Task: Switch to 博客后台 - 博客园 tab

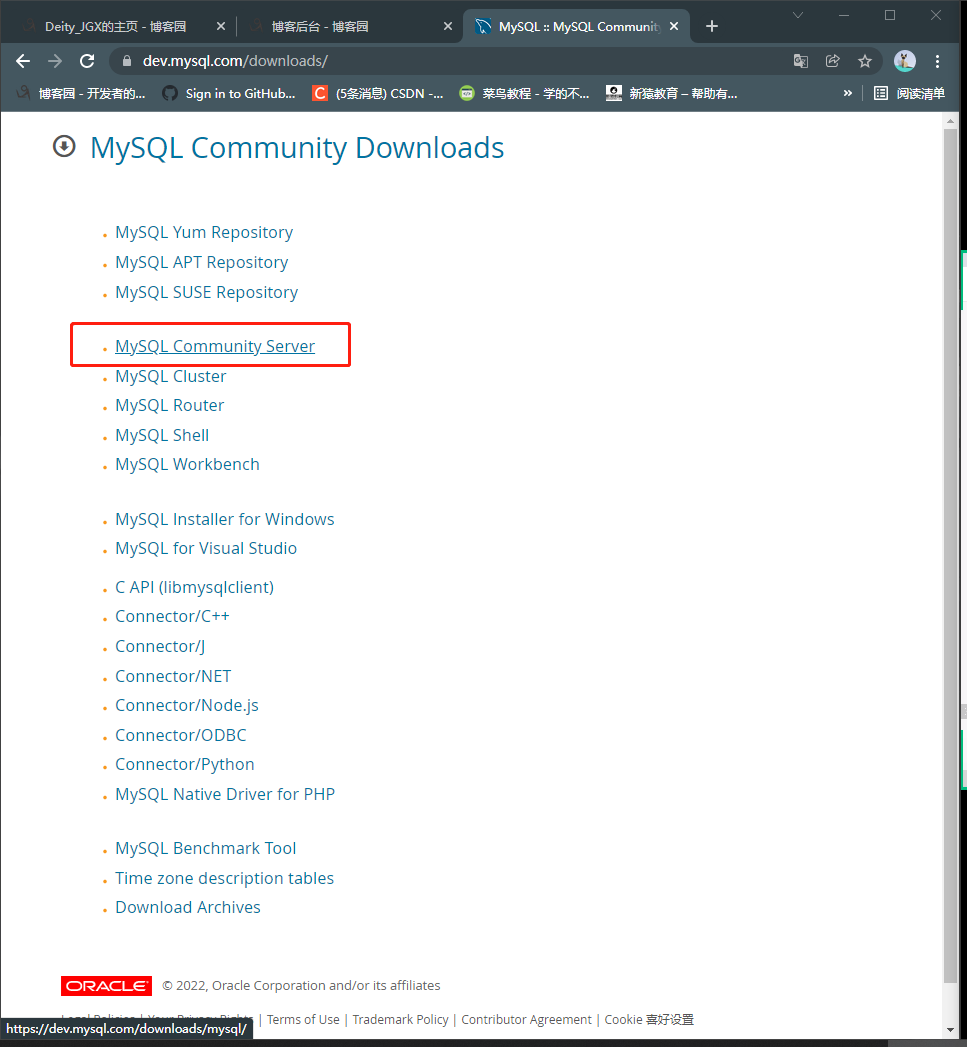Action: (x=320, y=26)
